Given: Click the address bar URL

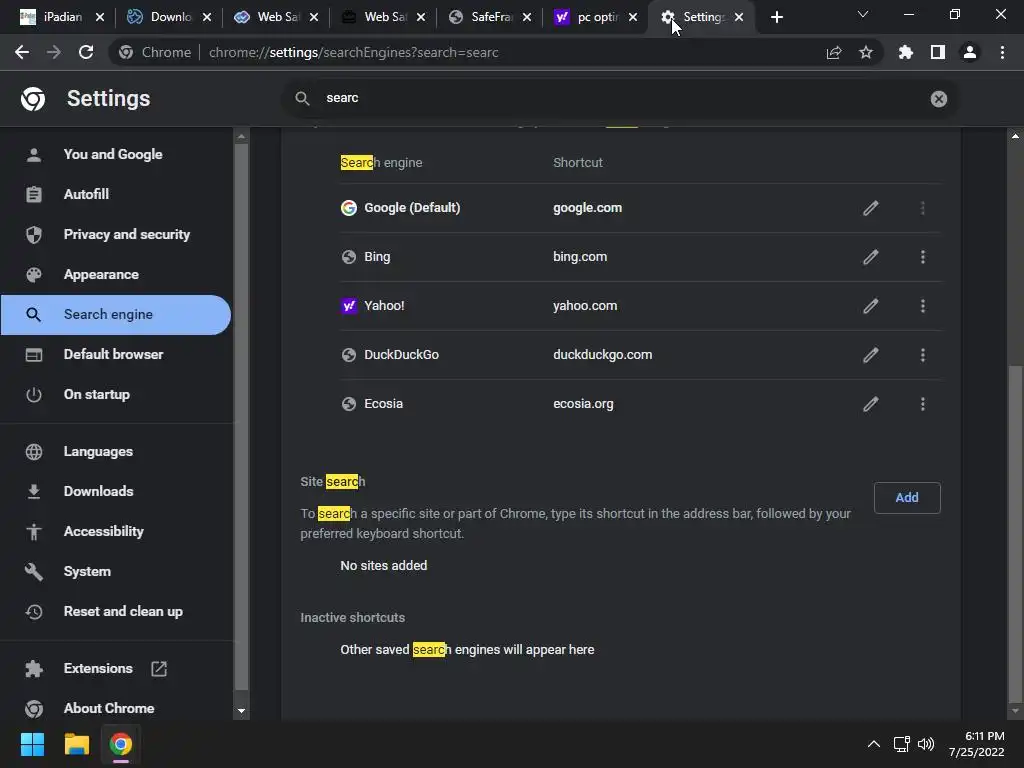Looking at the screenshot, I should pyautogui.click(x=353, y=52).
